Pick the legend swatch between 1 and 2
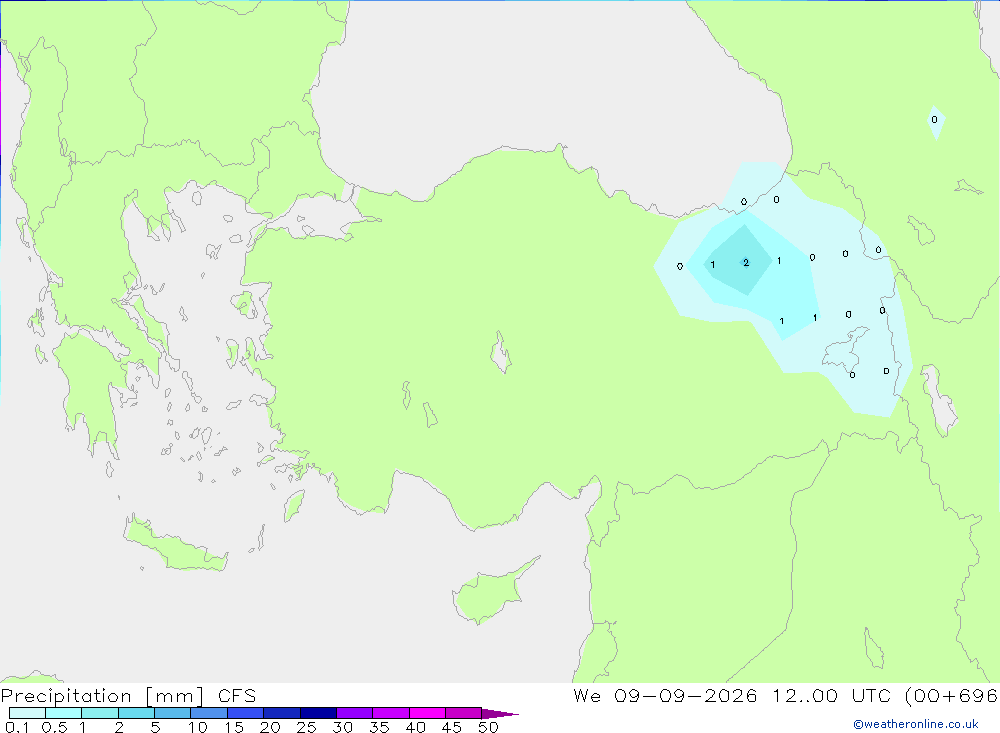The height and width of the screenshot is (733, 1000). click(x=100, y=713)
